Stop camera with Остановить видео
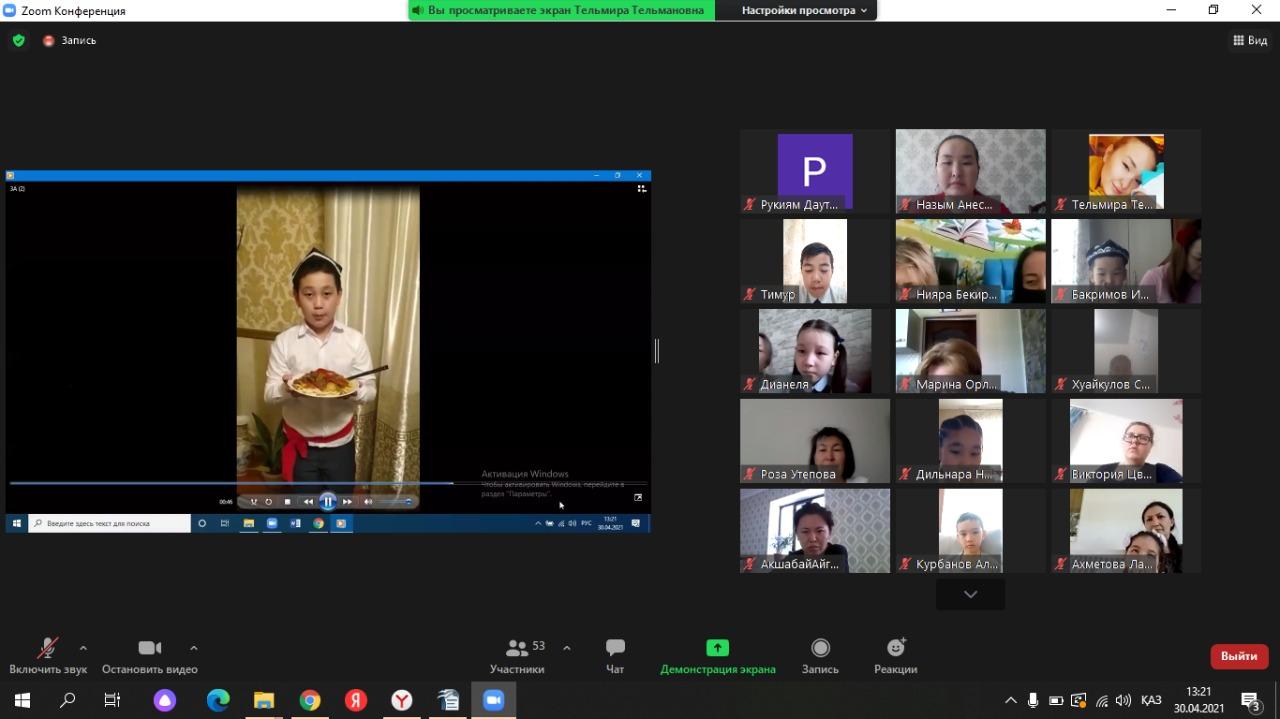Image resolution: width=1280 pixels, height=719 pixels. (149, 655)
